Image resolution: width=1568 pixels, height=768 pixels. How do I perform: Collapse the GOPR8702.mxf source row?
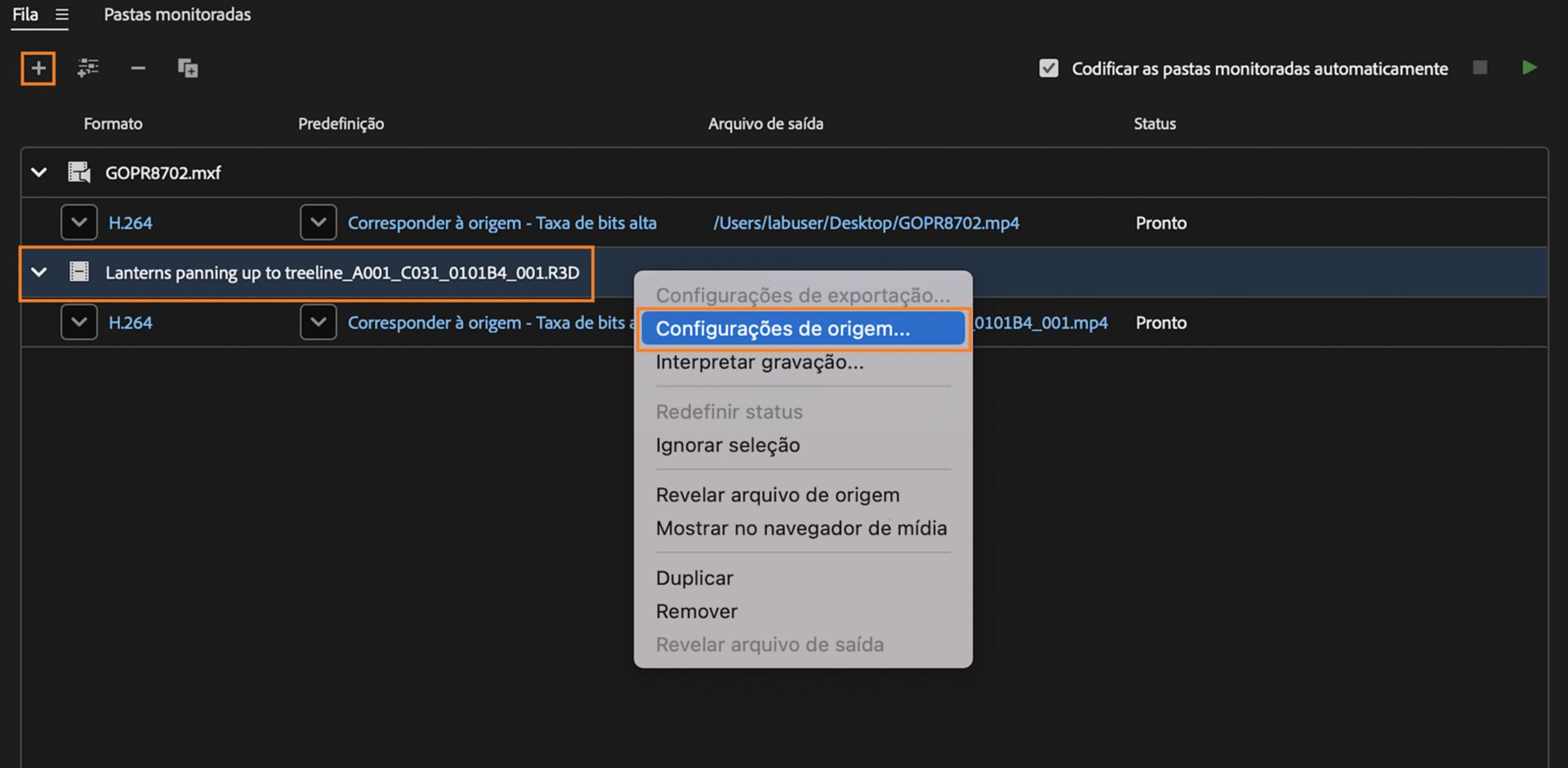[x=38, y=172]
